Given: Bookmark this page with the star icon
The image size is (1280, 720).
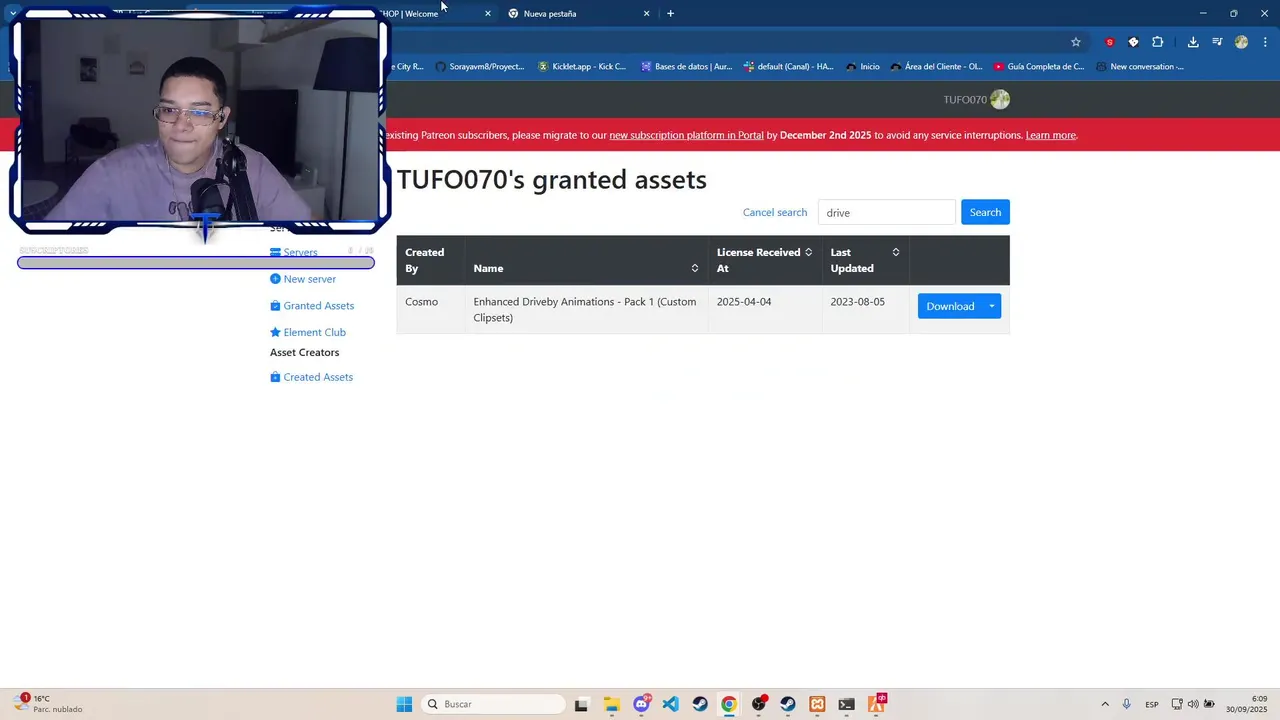Looking at the screenshot, I should coord(1076,42).
